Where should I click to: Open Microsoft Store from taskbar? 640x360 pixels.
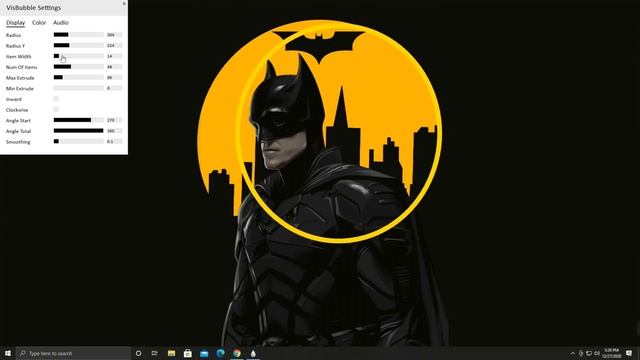coord(188,353)
